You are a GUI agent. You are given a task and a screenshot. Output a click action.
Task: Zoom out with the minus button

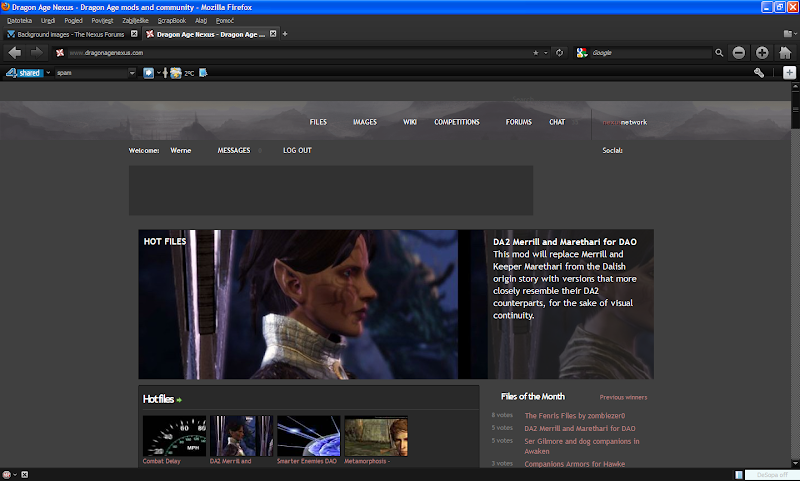pos(738,53)
